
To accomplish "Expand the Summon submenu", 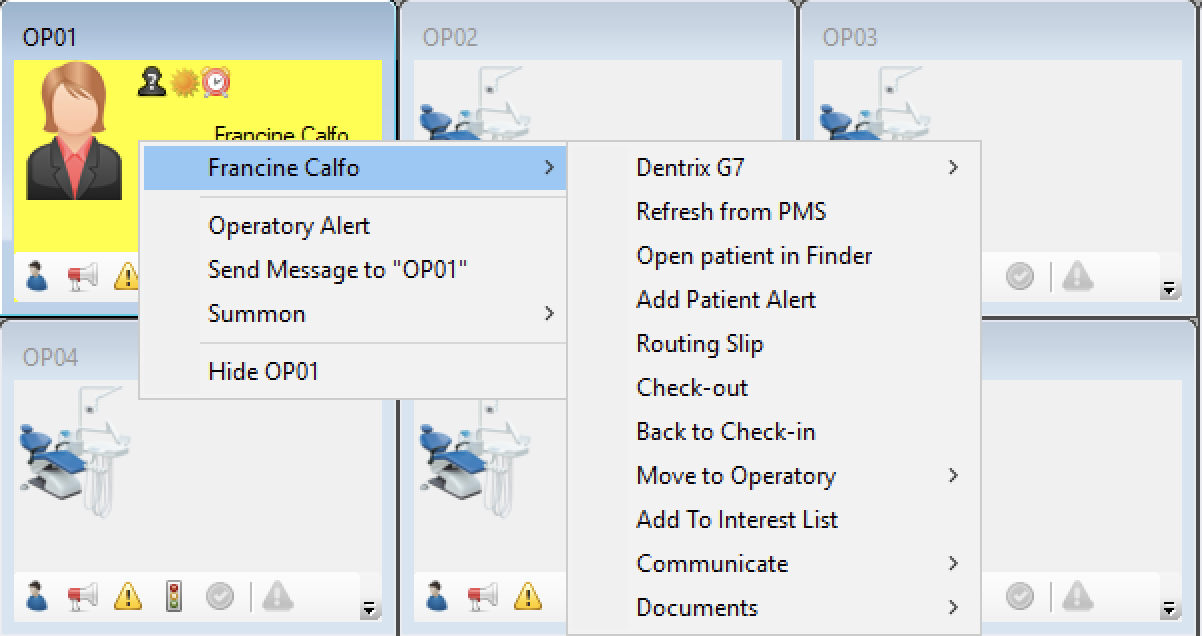I will (548, 314).
